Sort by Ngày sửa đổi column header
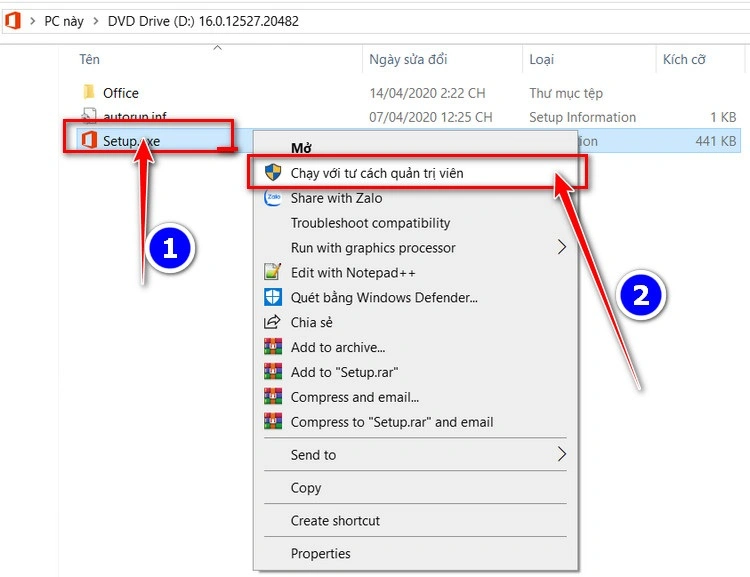Viewport: 750px width, 577px height. pos(407,60)
